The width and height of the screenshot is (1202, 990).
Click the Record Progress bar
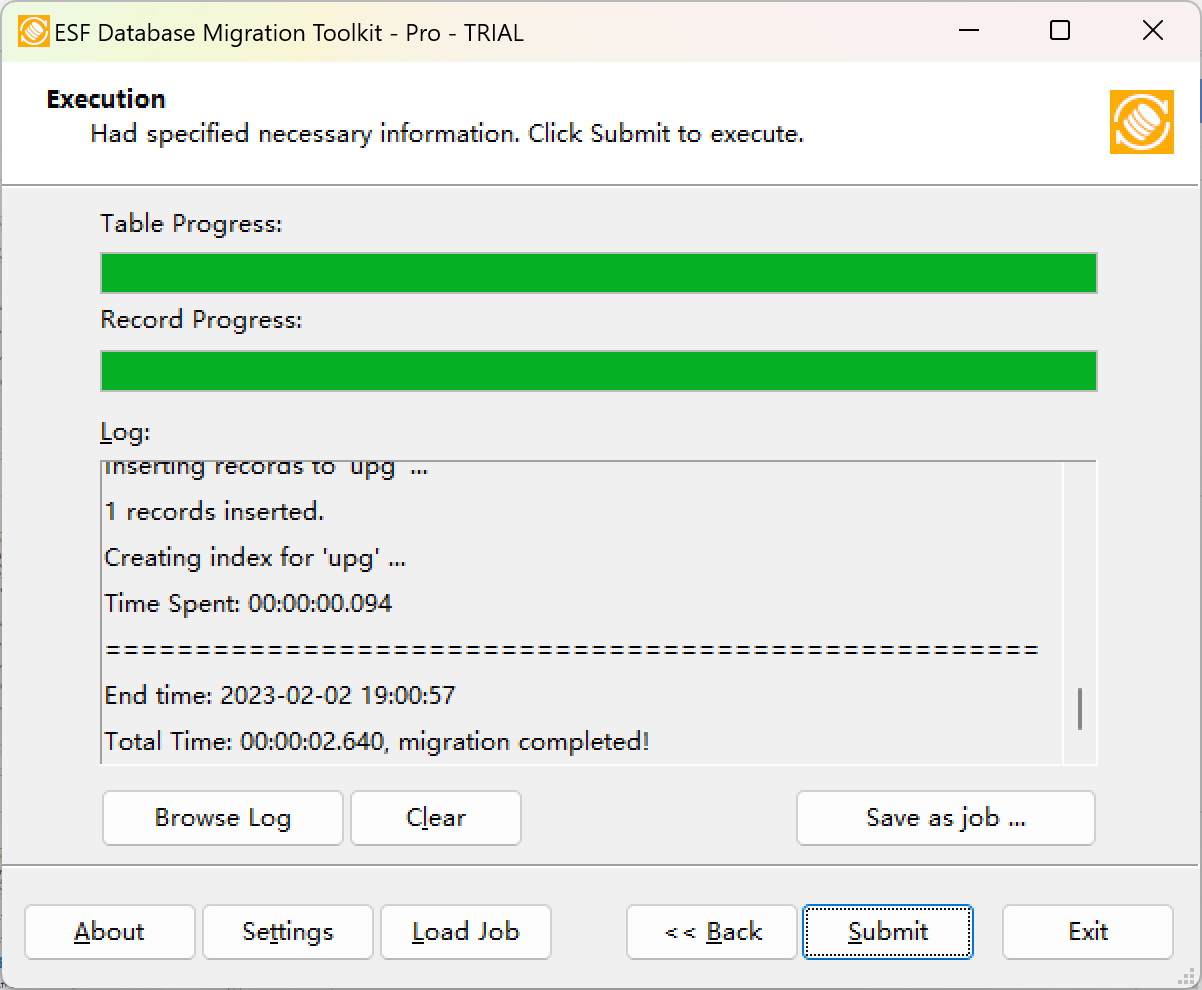pyautogui.click(x=598, y=370)
